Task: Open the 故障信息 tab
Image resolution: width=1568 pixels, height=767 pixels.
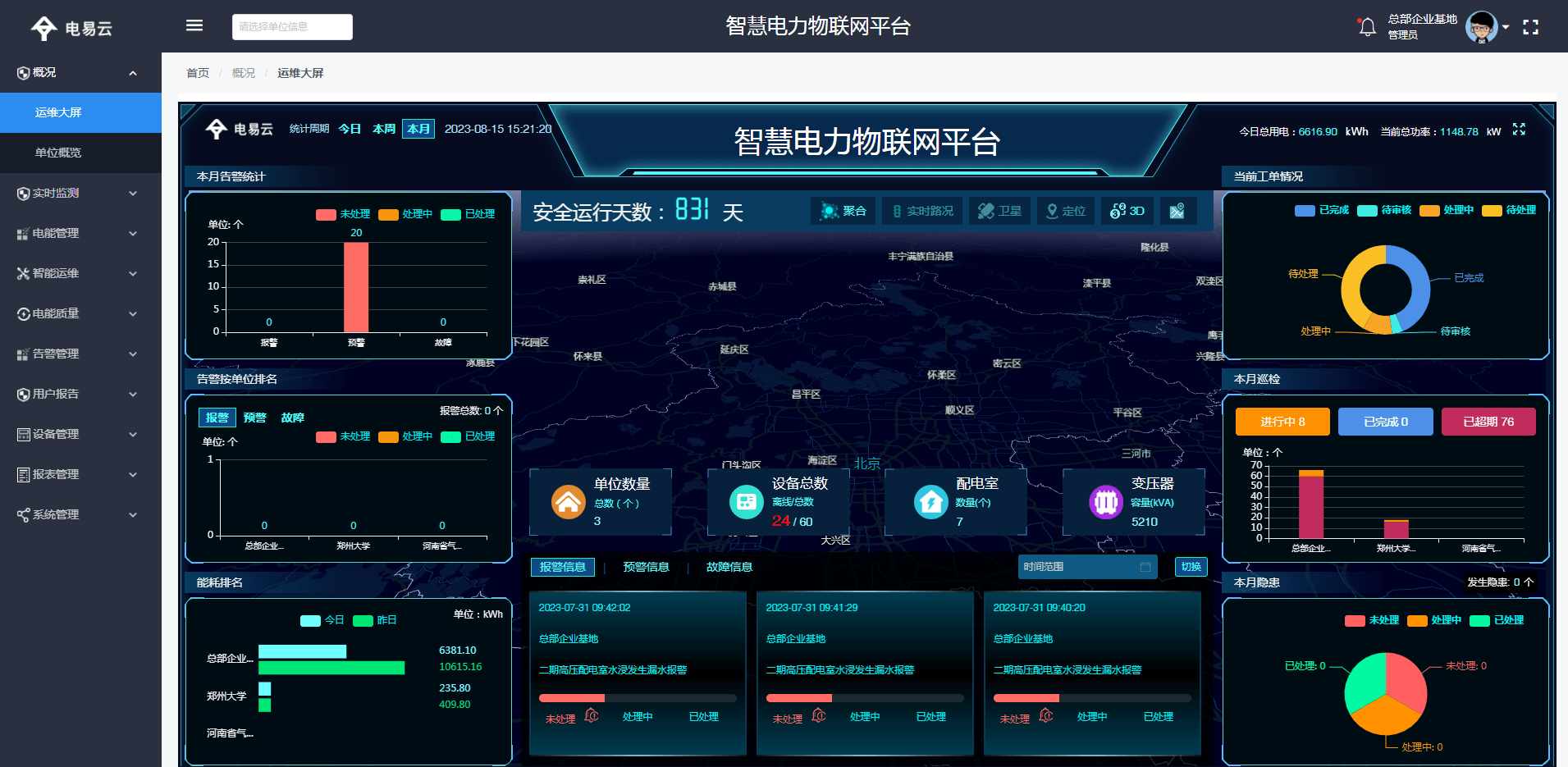Action: [729, 567]
